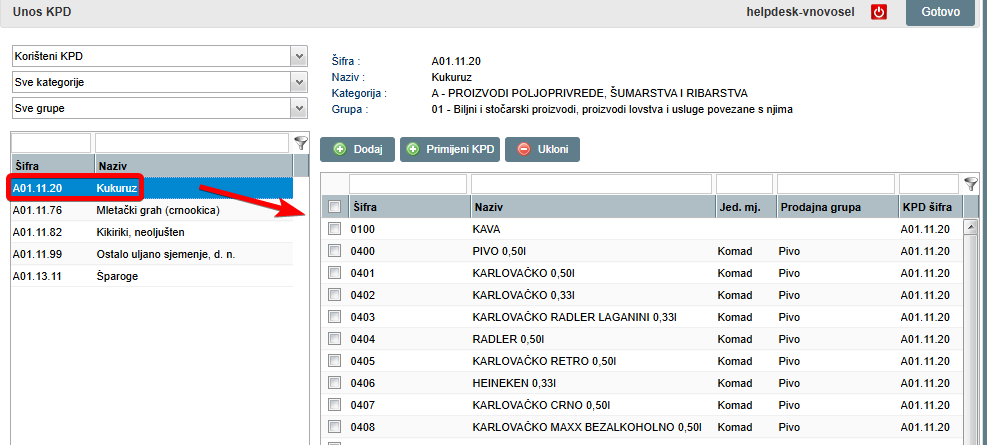Click filter funnel icon in right table
987x445 pixels.
click(970, 184)
